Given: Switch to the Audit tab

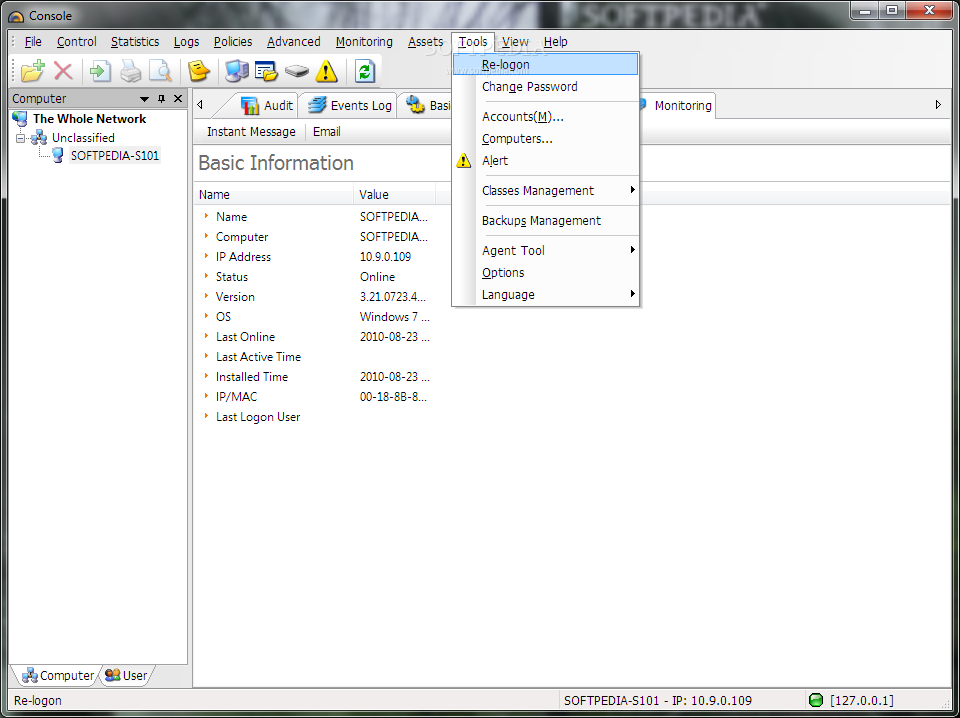Looking at the screenshot, I should tap(267, 105).
